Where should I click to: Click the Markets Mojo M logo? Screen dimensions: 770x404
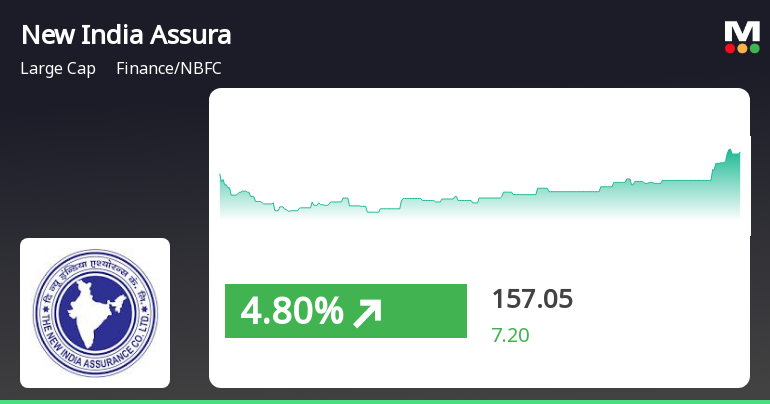tap(741, 30)
